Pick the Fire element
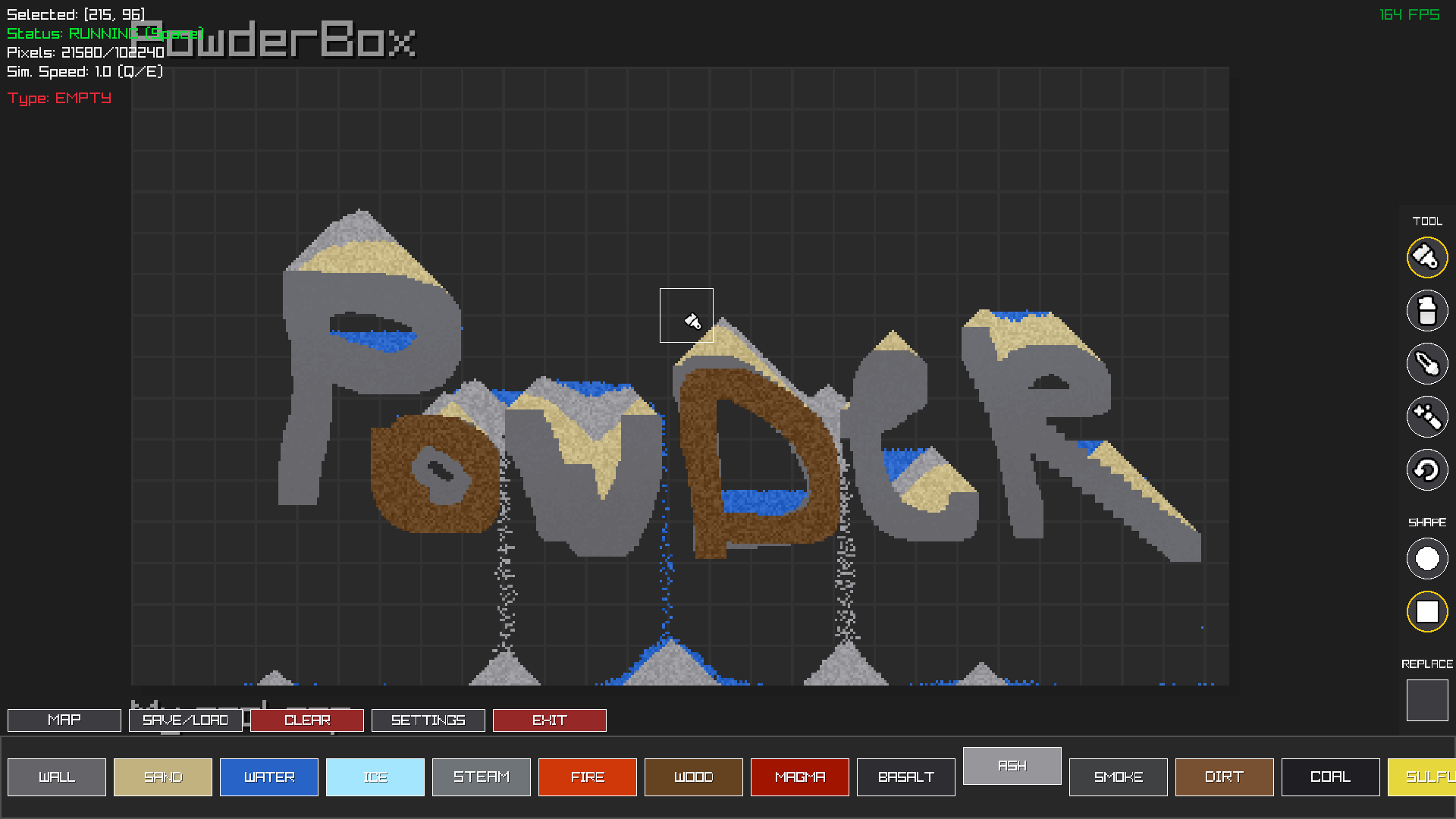Viewport: 1456px width, 819px height. point(588,777)
